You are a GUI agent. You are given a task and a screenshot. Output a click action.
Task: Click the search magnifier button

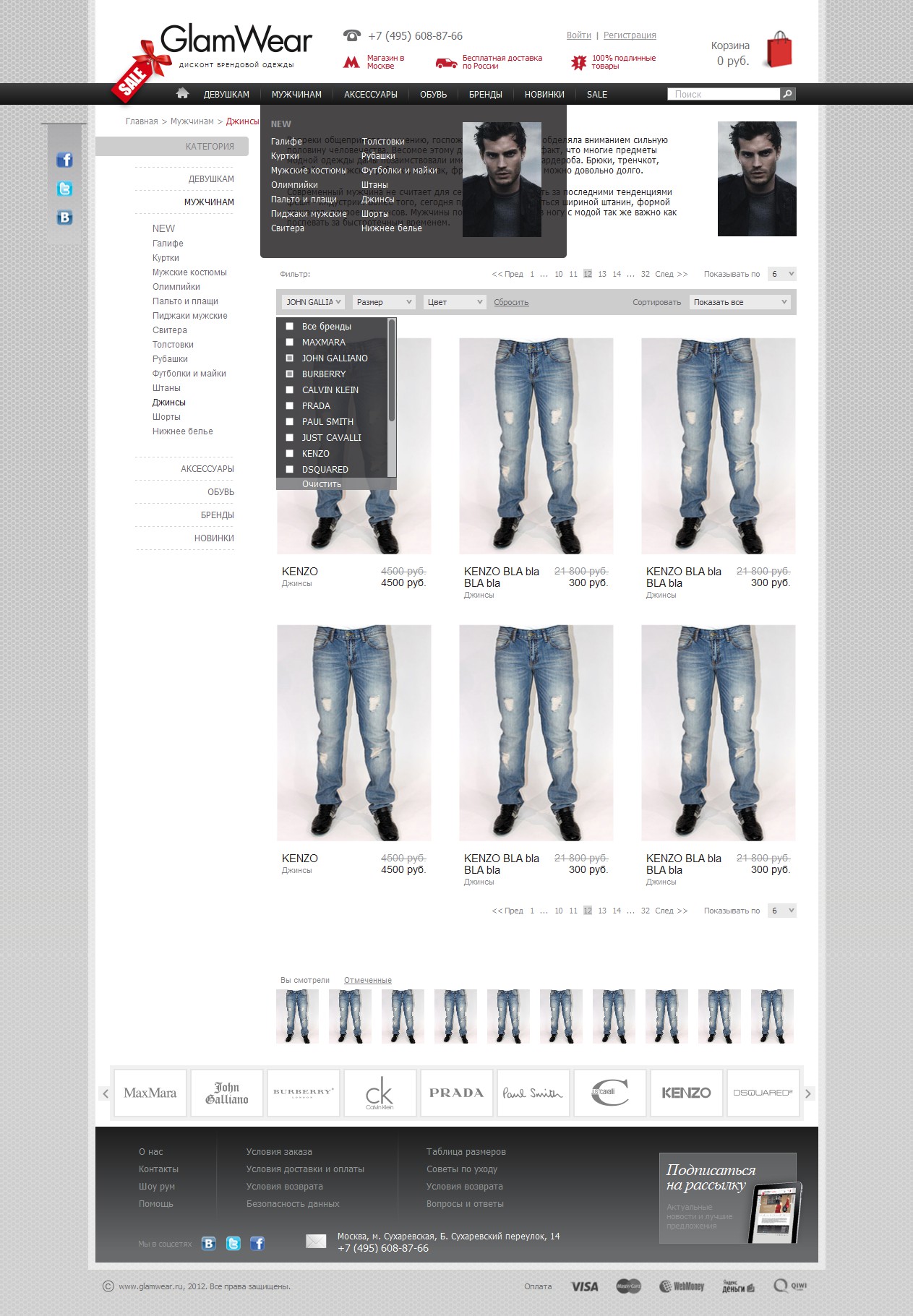point(787,94)
